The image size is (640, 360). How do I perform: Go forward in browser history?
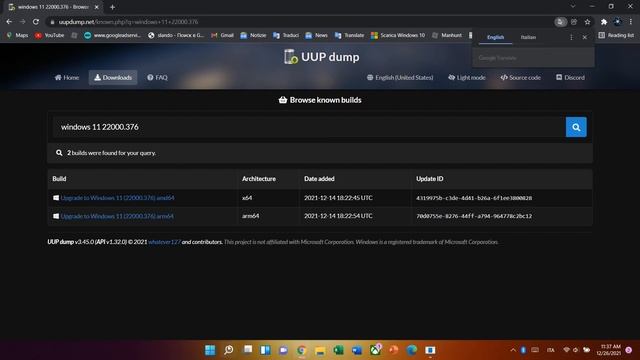[22, 22]
